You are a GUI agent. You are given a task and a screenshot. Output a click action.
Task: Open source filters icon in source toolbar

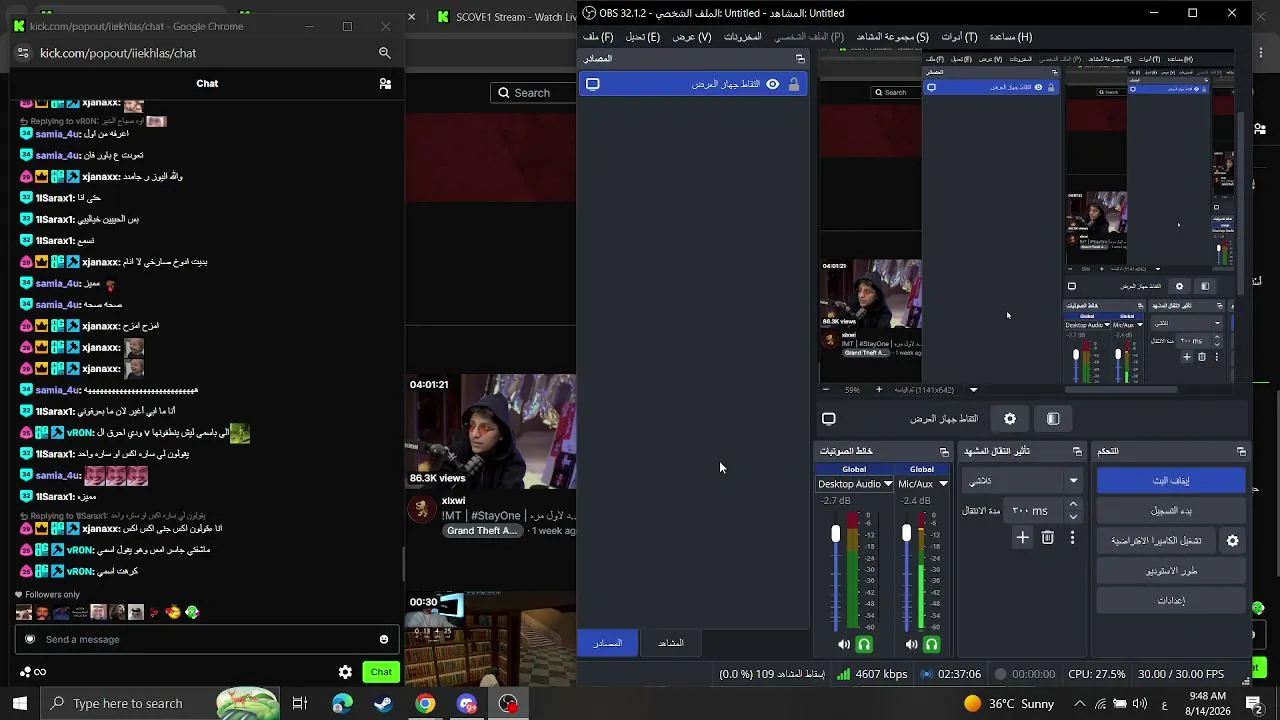click(1053, 419)
